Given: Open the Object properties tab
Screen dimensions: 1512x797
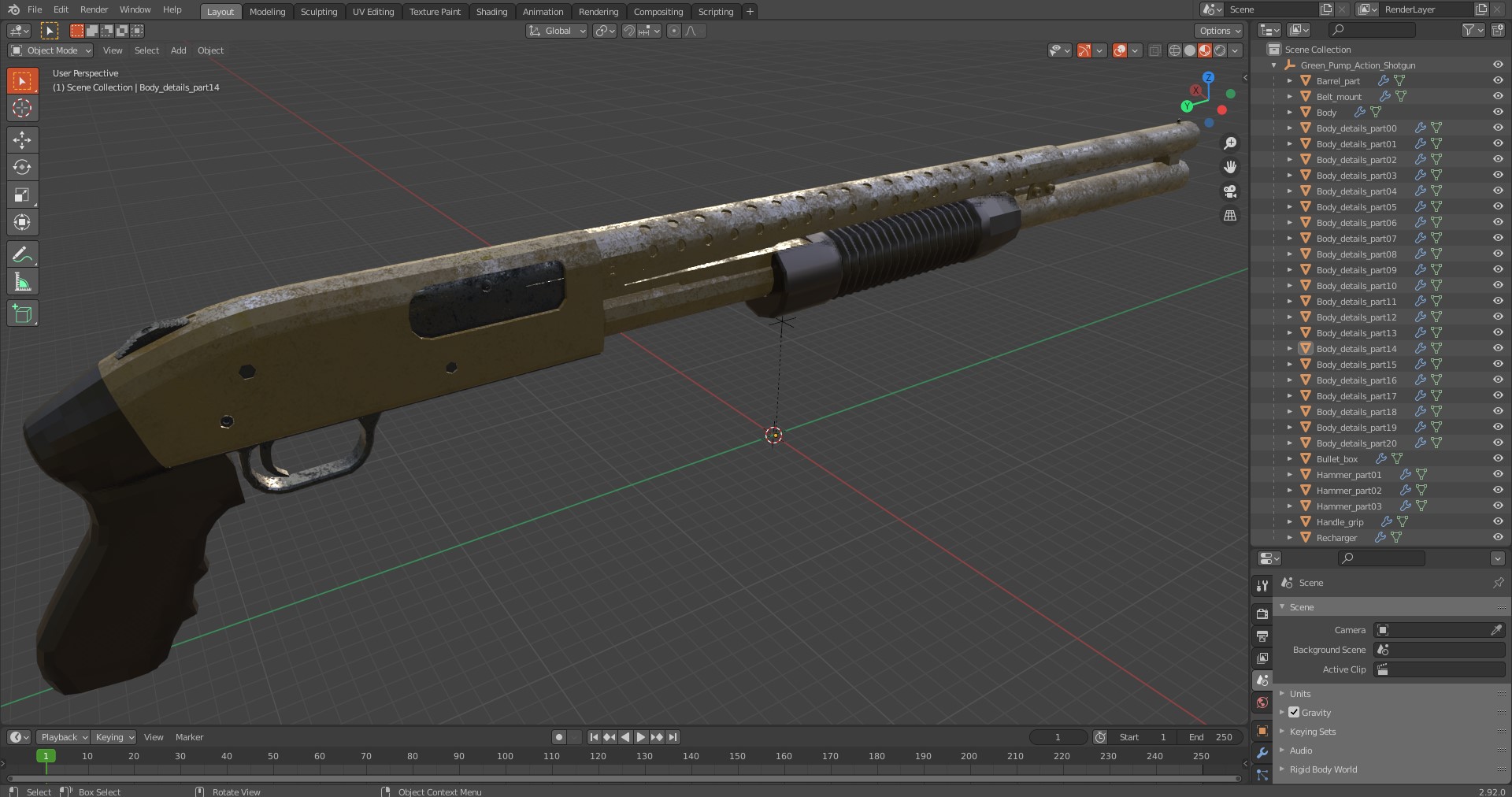Looking at the screenshot, I should tap(1262, 731).
